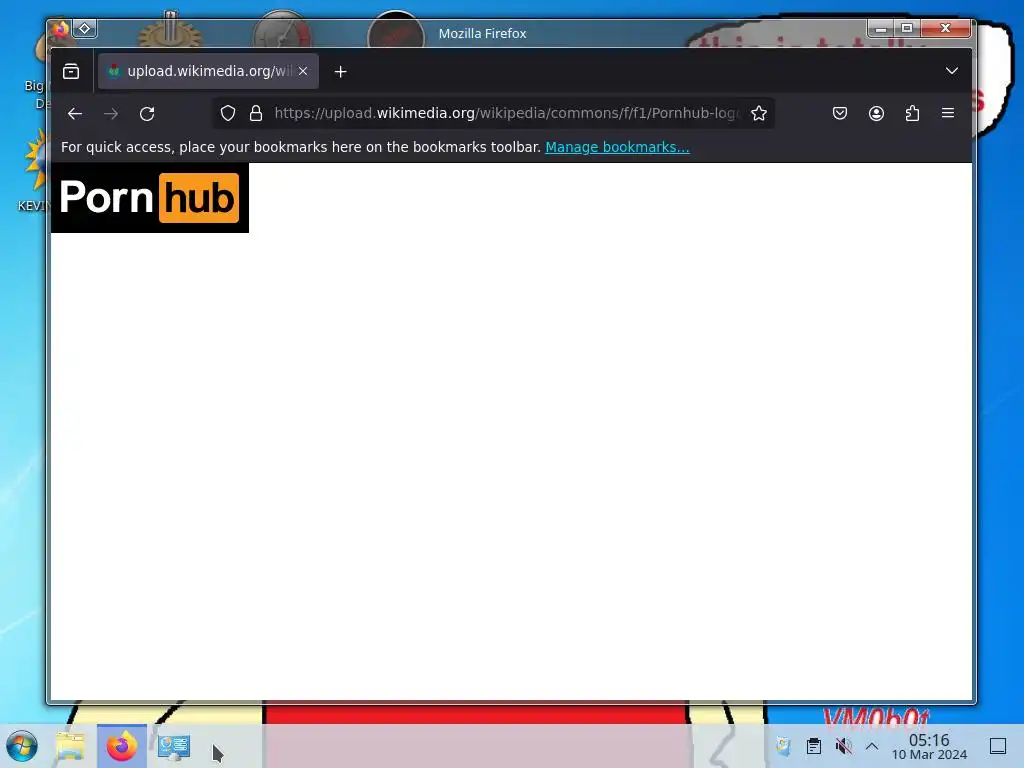Close the Mozilla Firefox window
This screenshot has height=768, width=1024.
coord(946,28)
